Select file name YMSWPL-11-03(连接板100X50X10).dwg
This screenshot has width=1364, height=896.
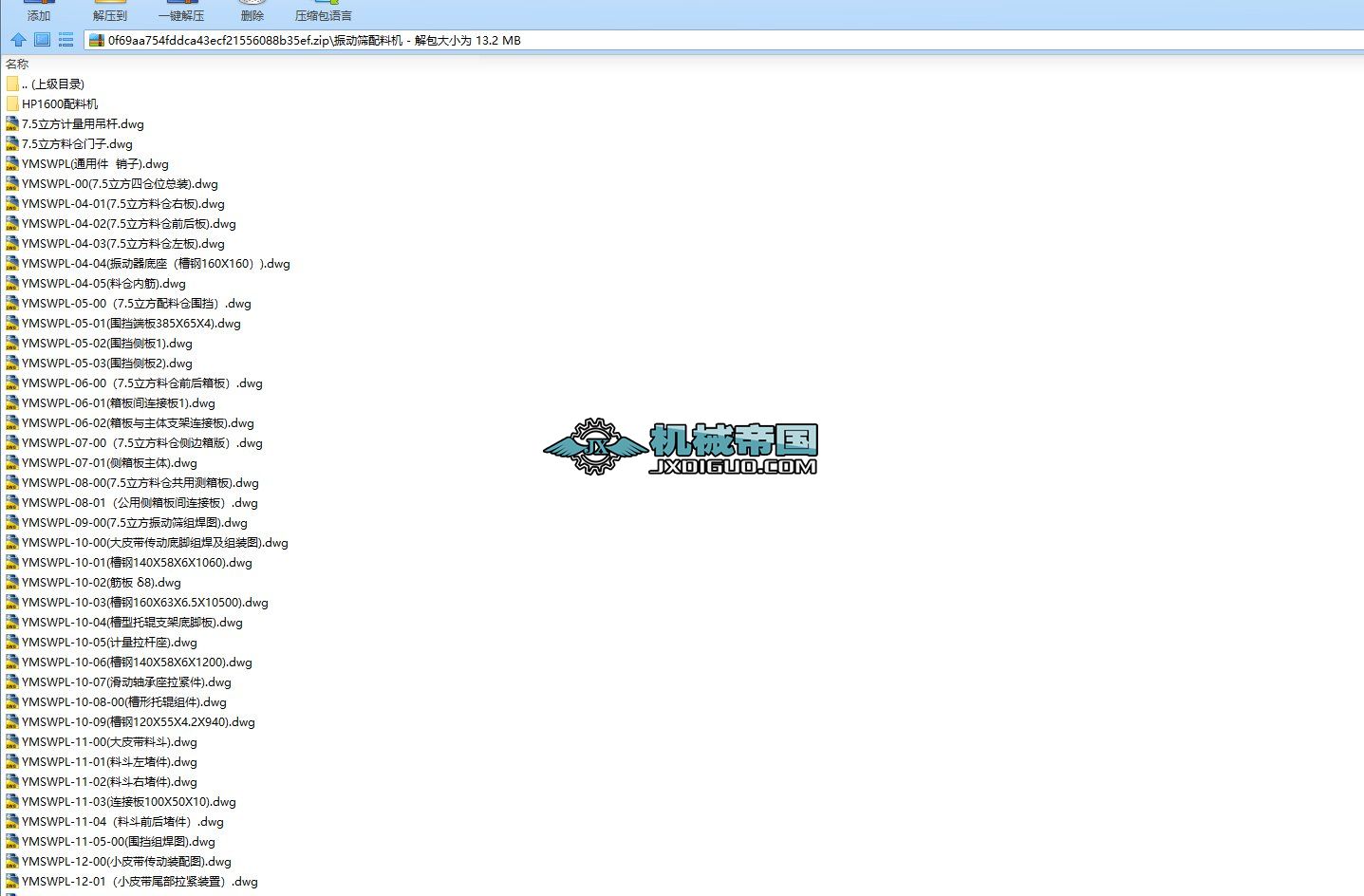click(129, 802)
